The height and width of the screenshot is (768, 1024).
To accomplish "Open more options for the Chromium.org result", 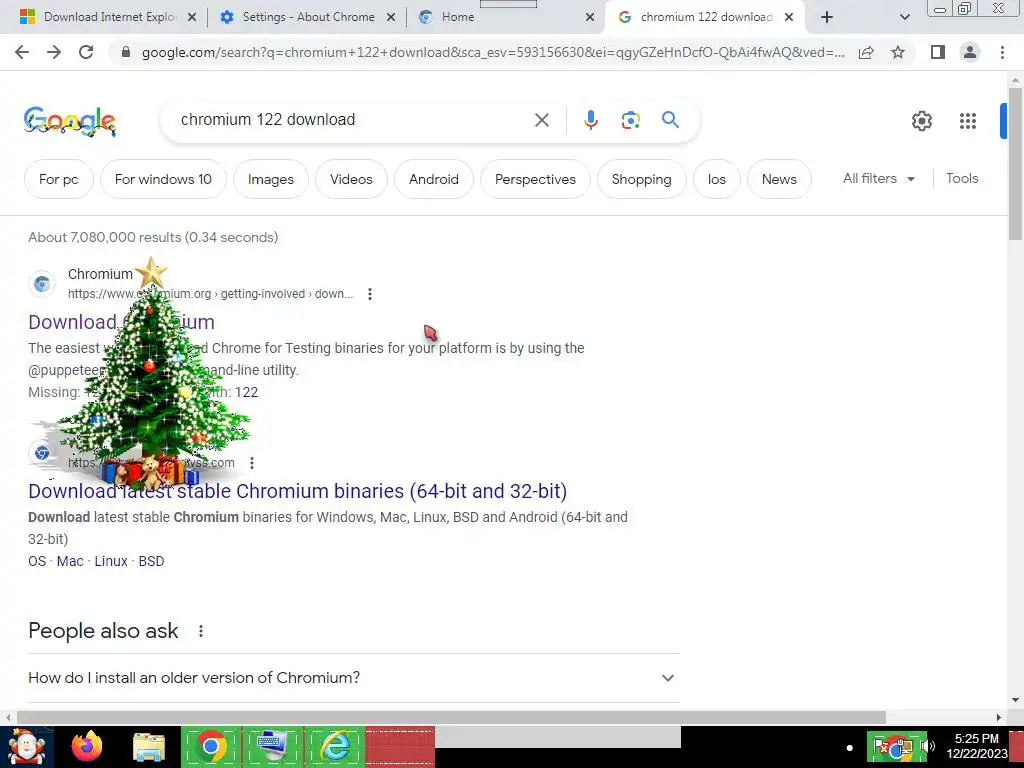I will click(x=370, y=294).
